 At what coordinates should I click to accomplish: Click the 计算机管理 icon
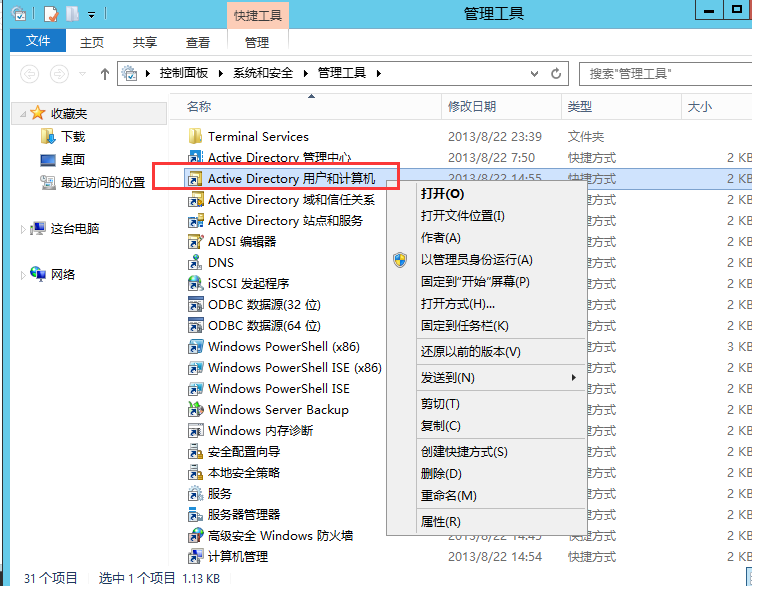(195, 556)
